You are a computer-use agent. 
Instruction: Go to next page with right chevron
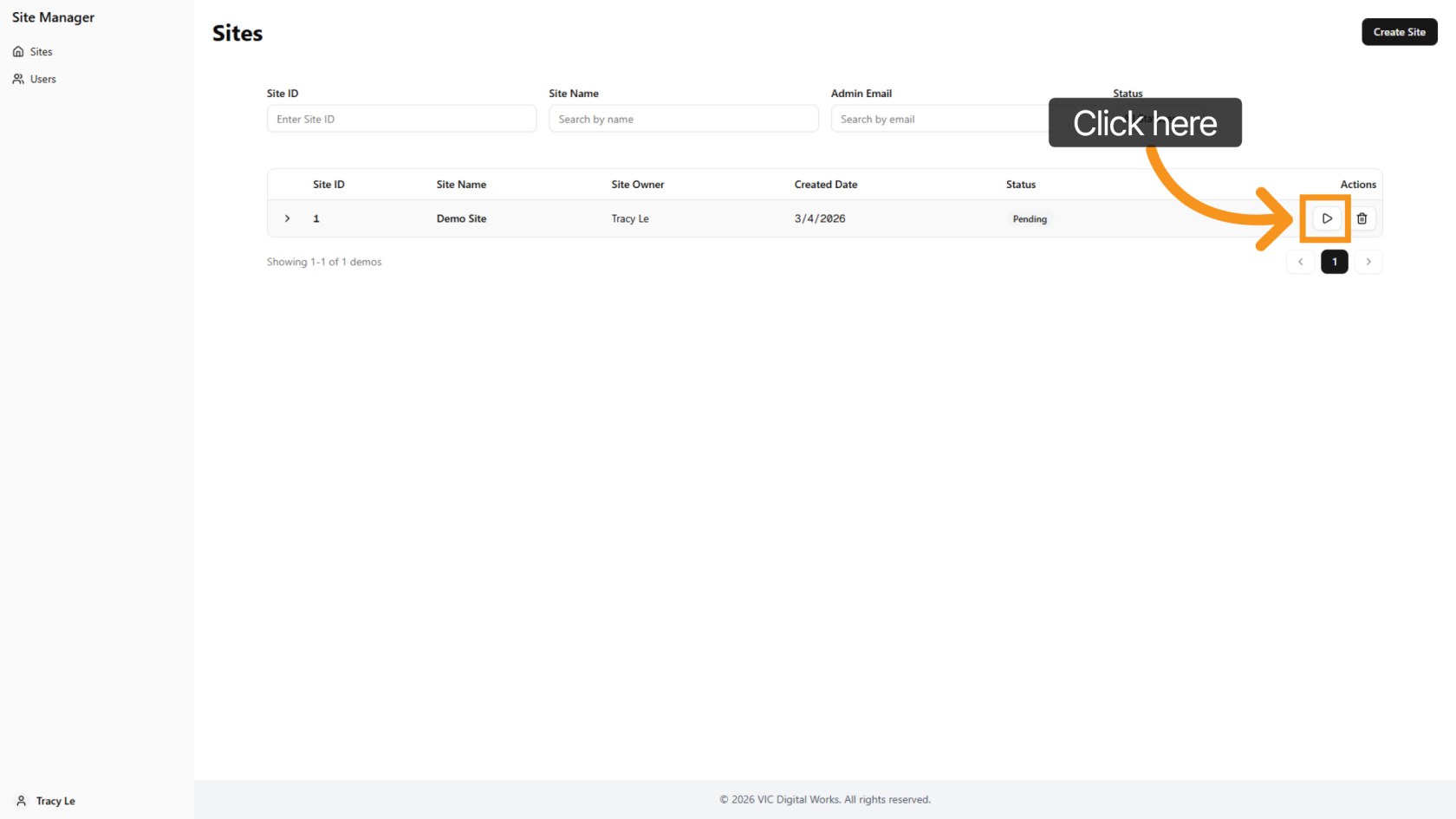click(1368, 262)
